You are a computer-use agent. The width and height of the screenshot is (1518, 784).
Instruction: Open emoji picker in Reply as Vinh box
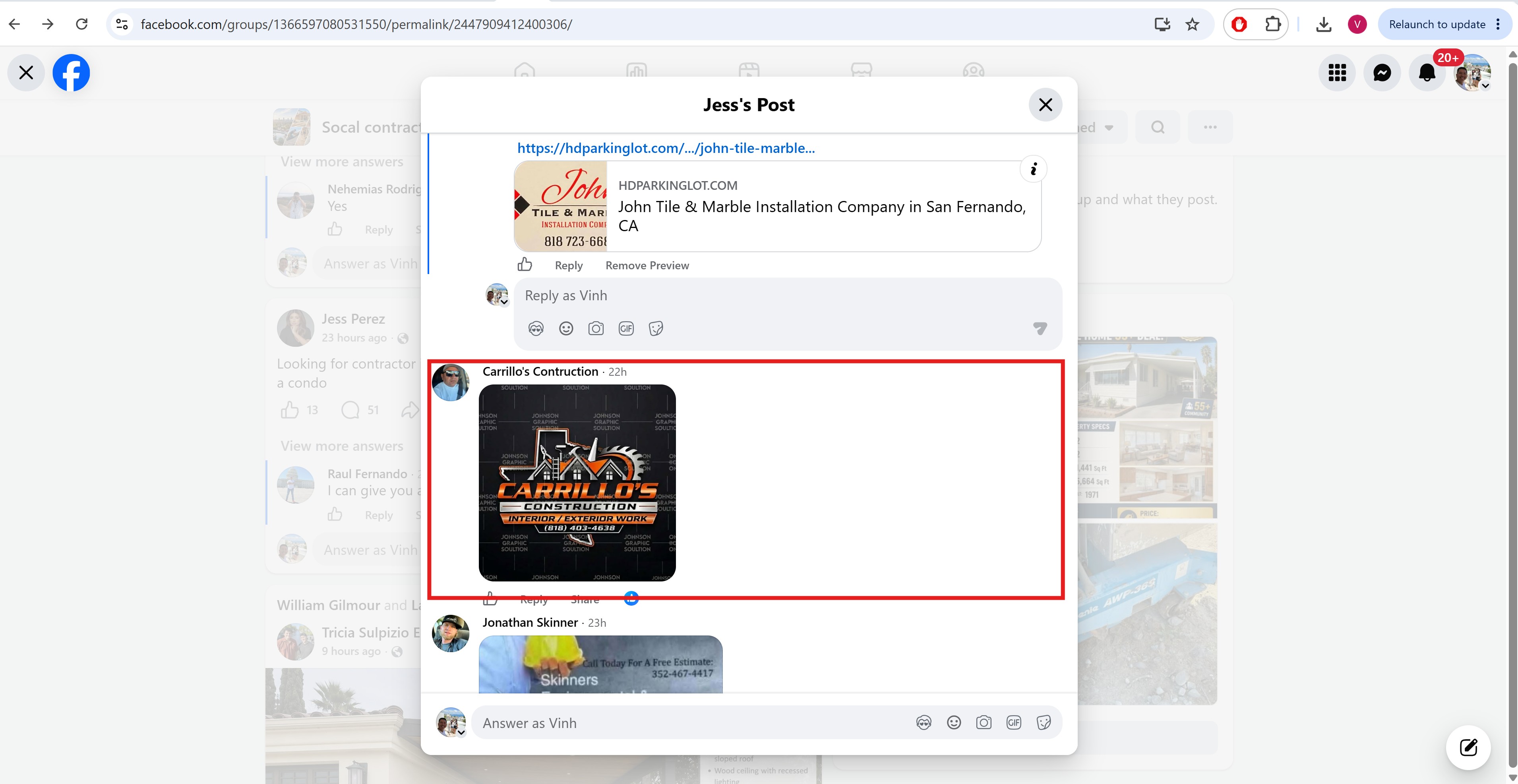[x=566, y=329]
